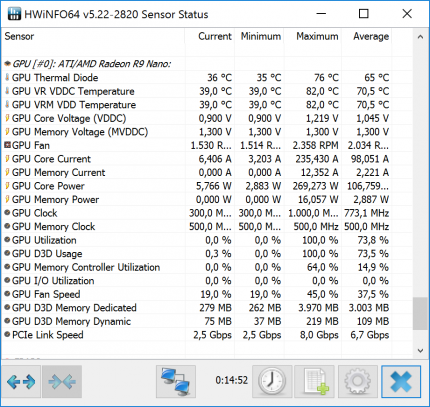Click the scrollbar up arrow
430x407 pixels.
coord(420,37)
